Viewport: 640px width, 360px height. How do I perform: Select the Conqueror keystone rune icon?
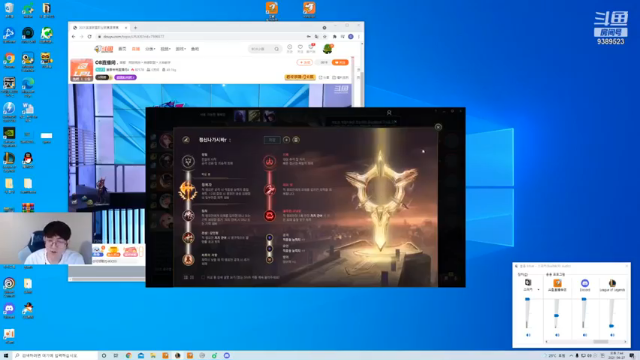[188, 190]
